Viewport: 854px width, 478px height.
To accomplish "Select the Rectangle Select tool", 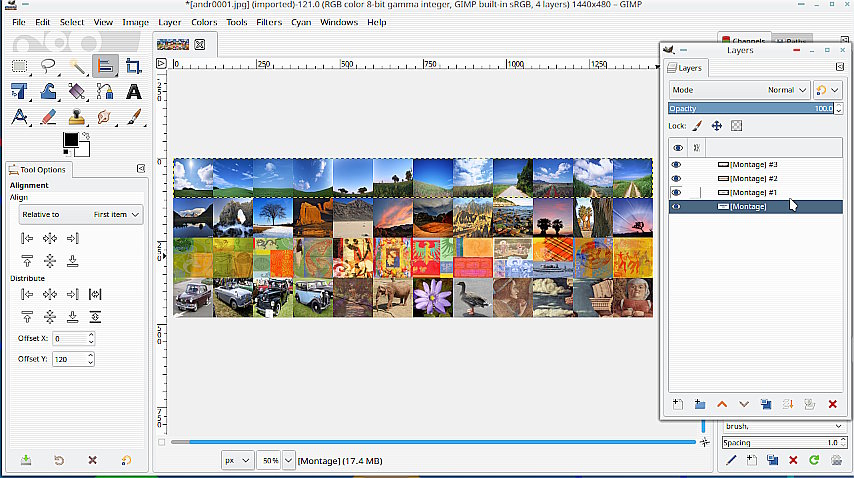I will [20, 66].
